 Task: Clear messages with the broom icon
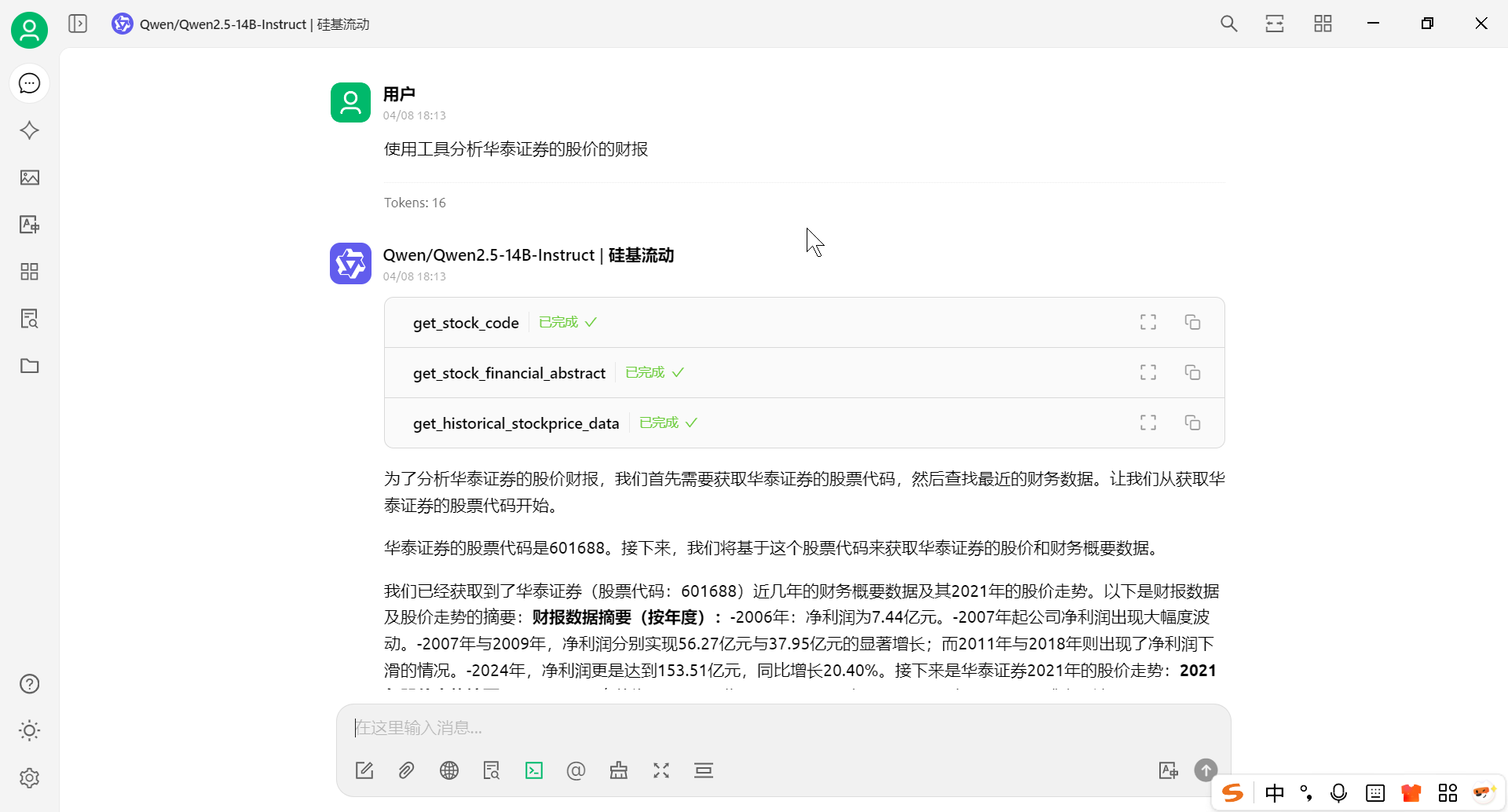(619, 770)
